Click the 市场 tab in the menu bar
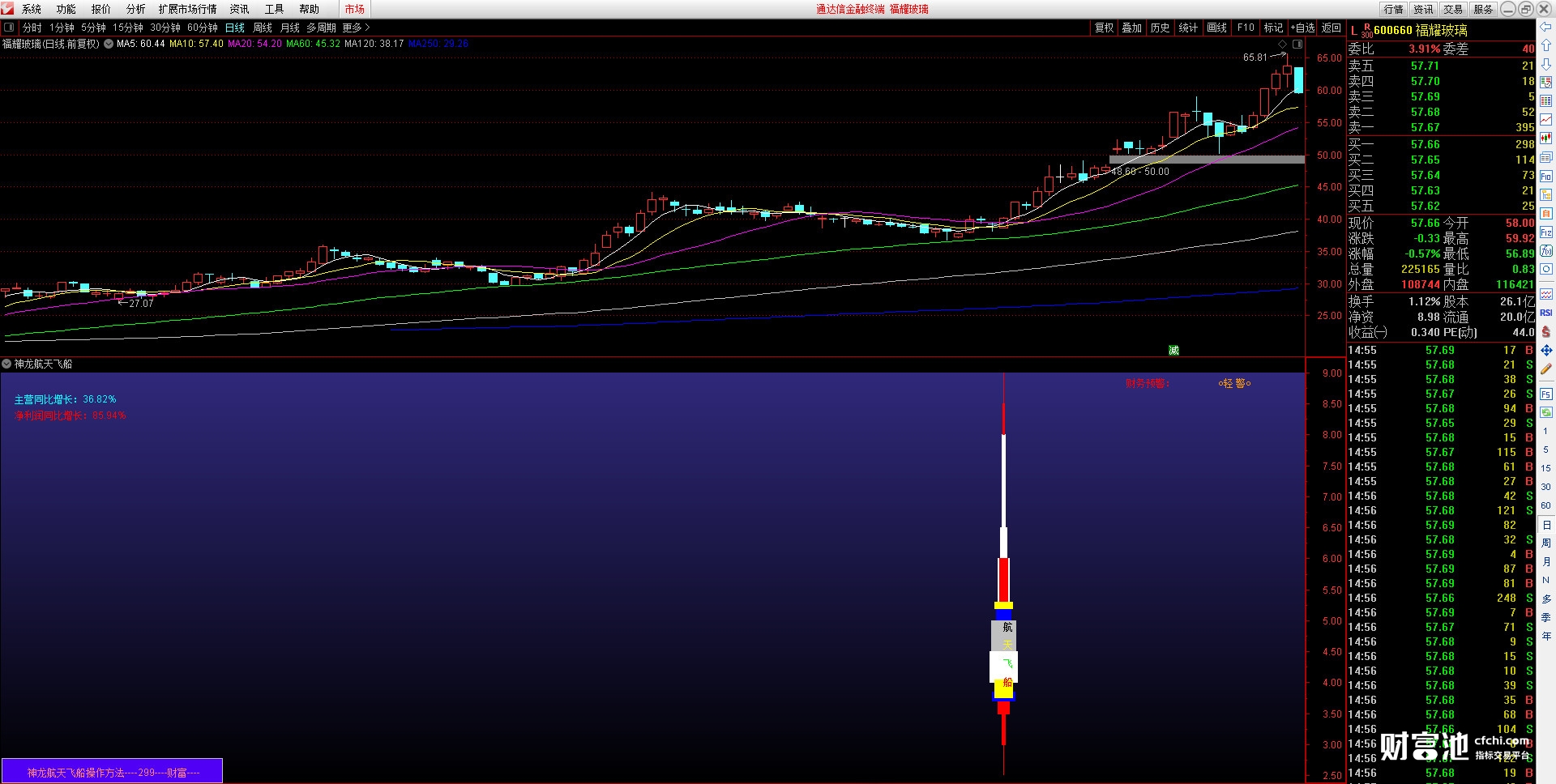 coord(355,9)
